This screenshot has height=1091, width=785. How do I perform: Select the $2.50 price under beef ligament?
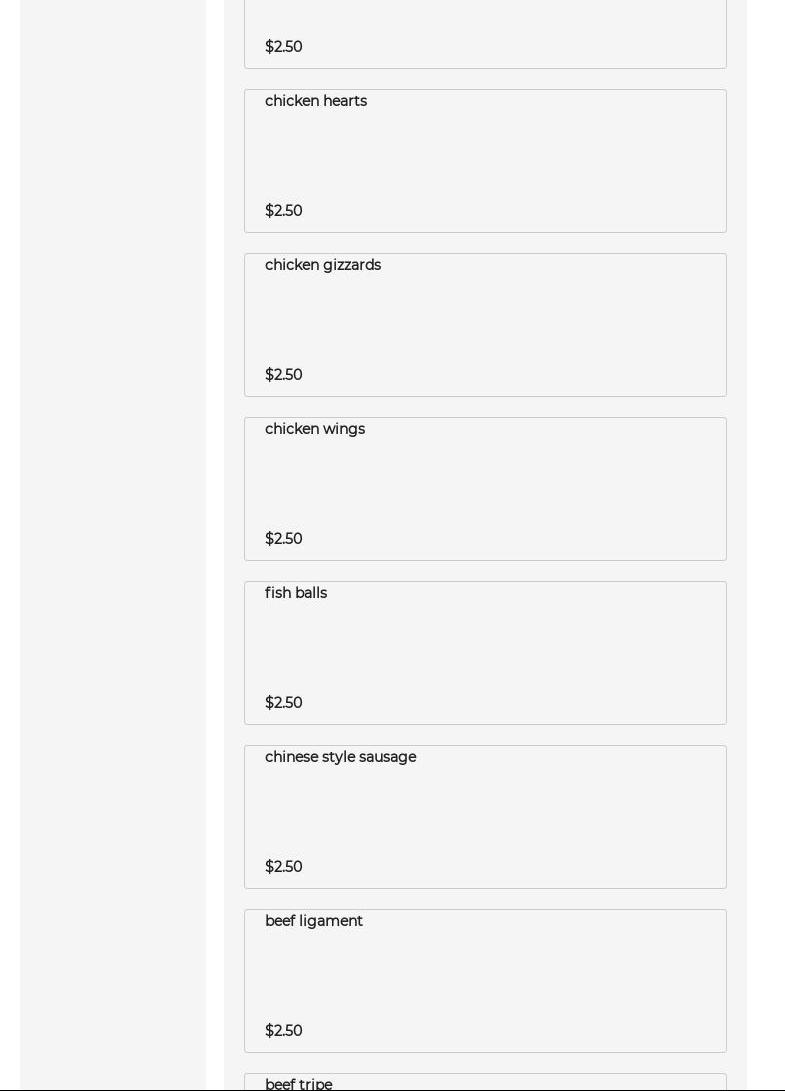[x=284, y=1031]
